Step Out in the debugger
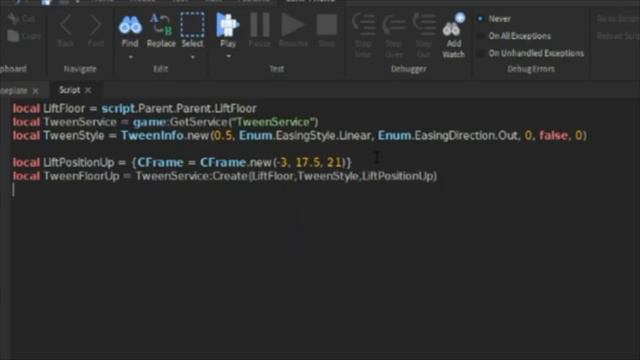The image size is (640, 360). [x=424, y=36]
